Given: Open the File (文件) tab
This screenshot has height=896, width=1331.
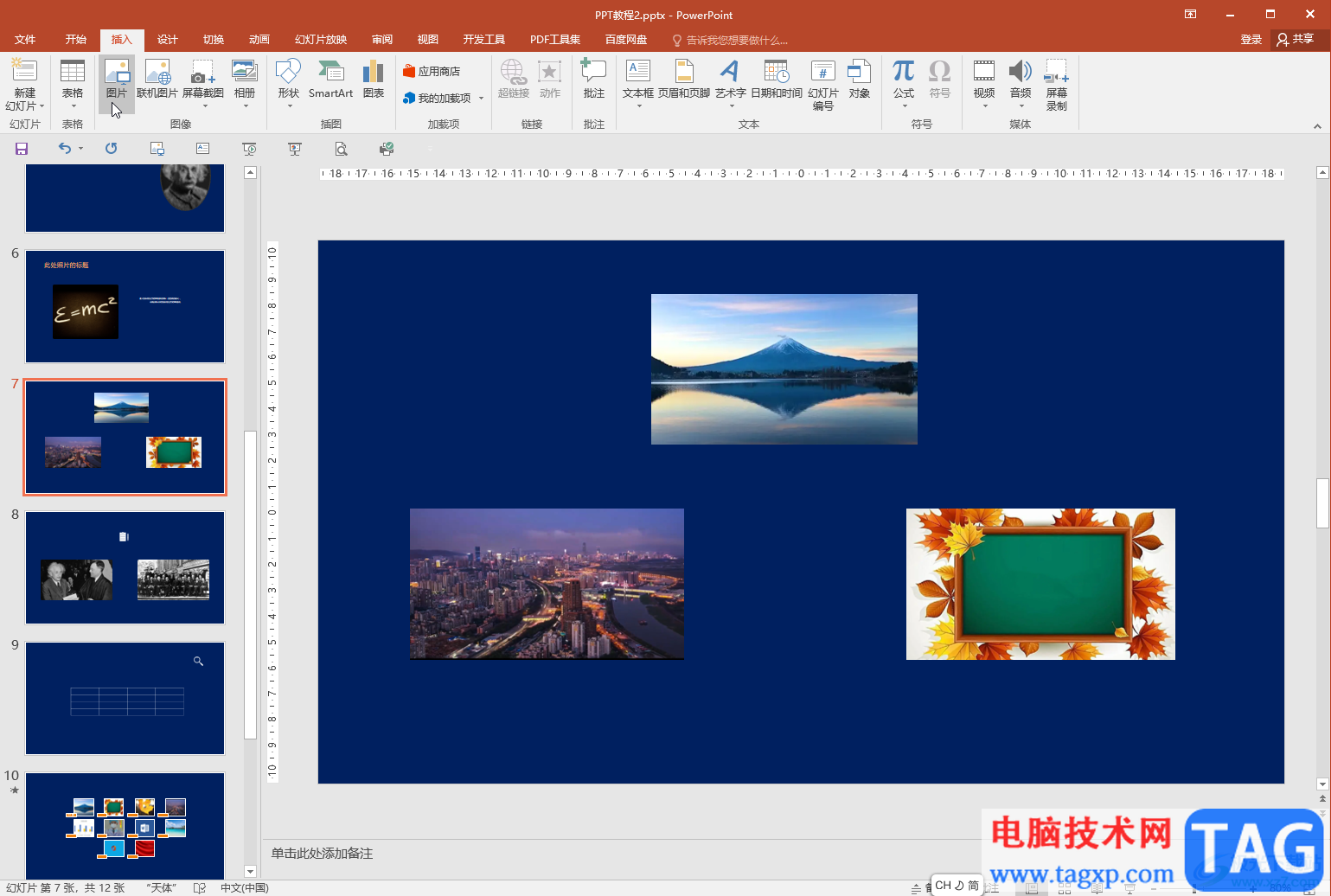Looking at the screenshot, I should click(x=25, y=40).
